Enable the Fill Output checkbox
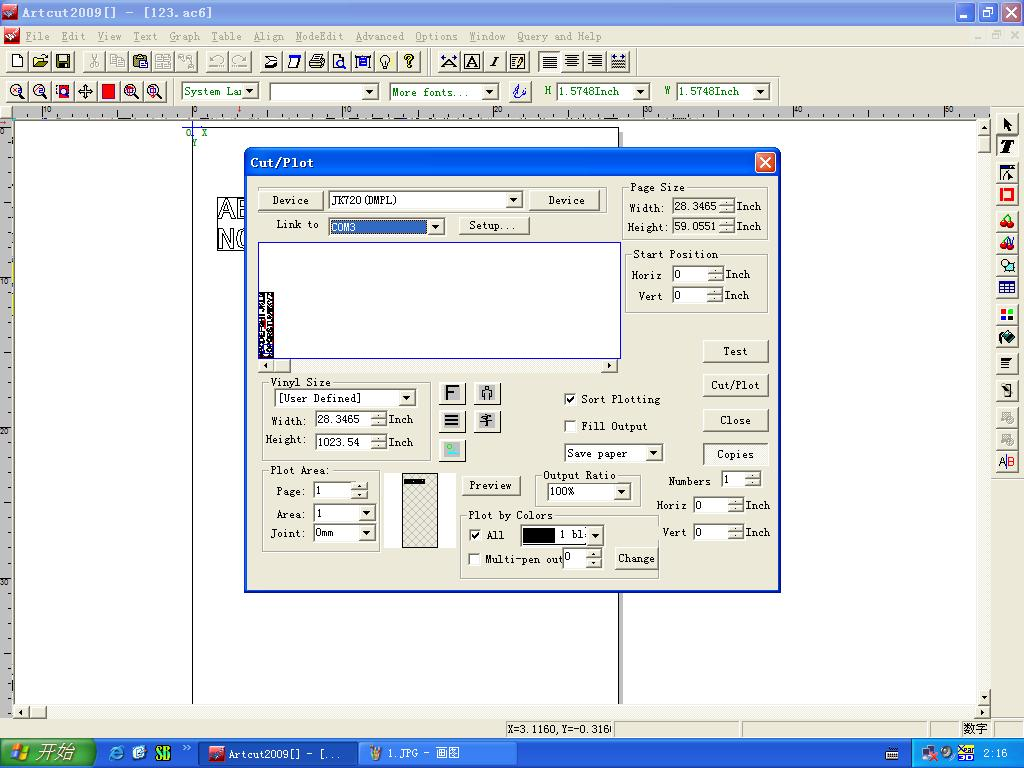1024x768 pixels. 570,426
